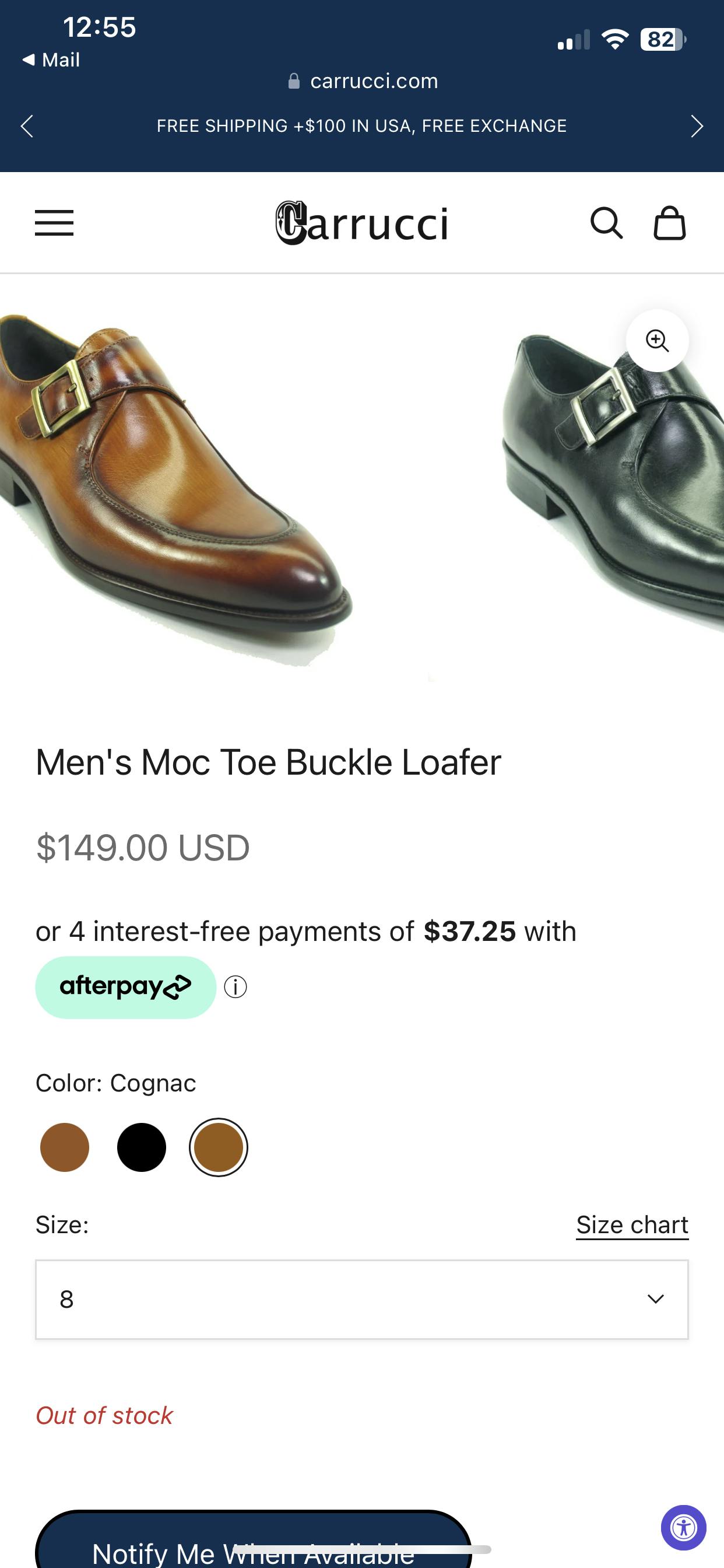Open the afterpay badge
724x1568 pixels.
[x=125, y=986]
